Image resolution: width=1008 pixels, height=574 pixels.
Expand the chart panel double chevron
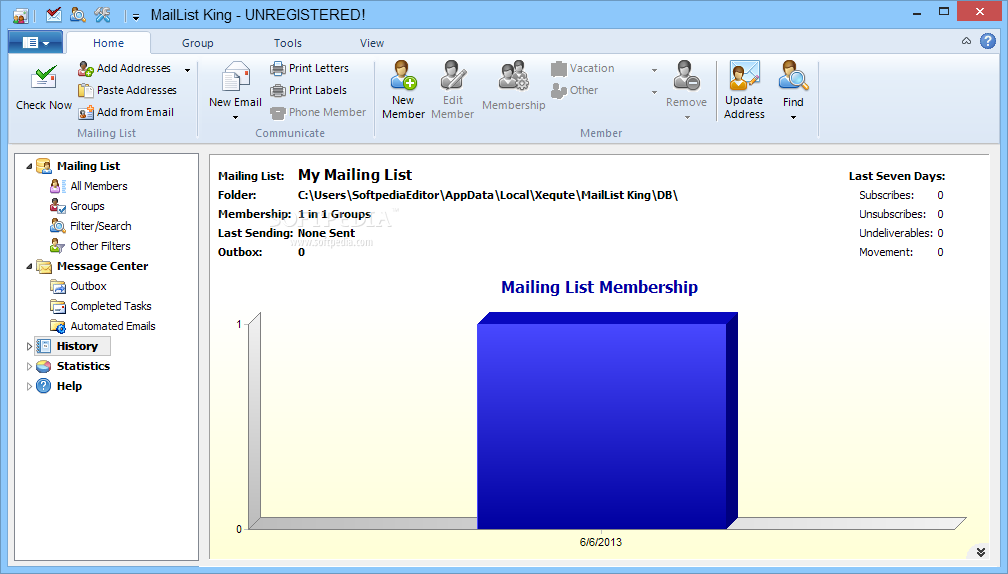[x=980, y=552]
